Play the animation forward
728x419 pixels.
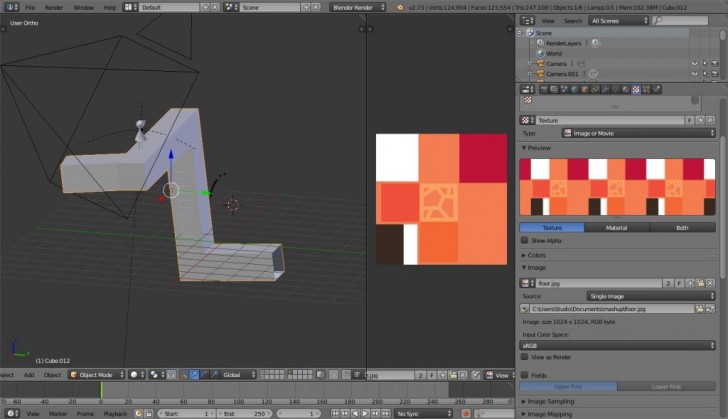[x=365, y=413]
